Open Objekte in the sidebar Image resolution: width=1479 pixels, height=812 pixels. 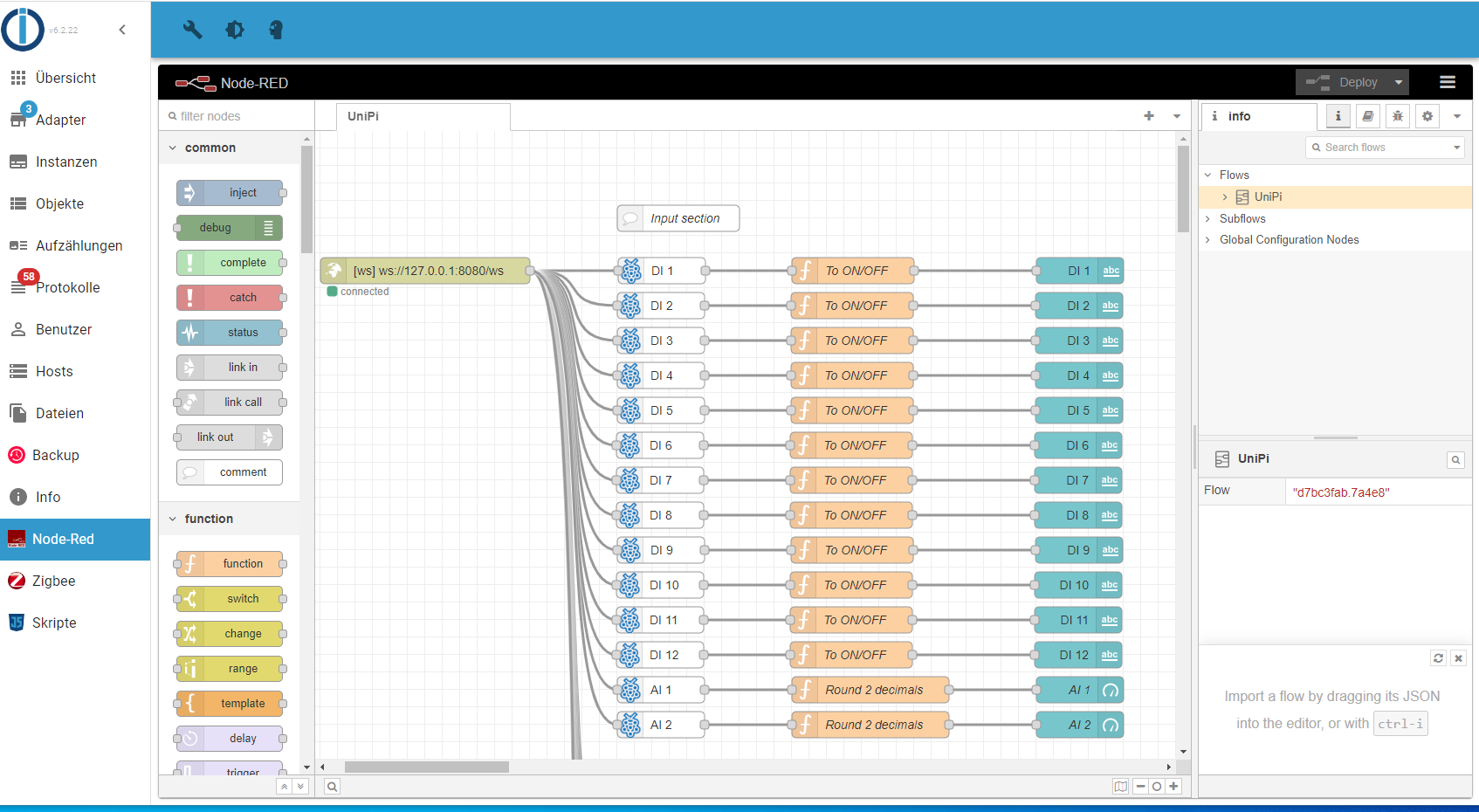coord(75,203)
